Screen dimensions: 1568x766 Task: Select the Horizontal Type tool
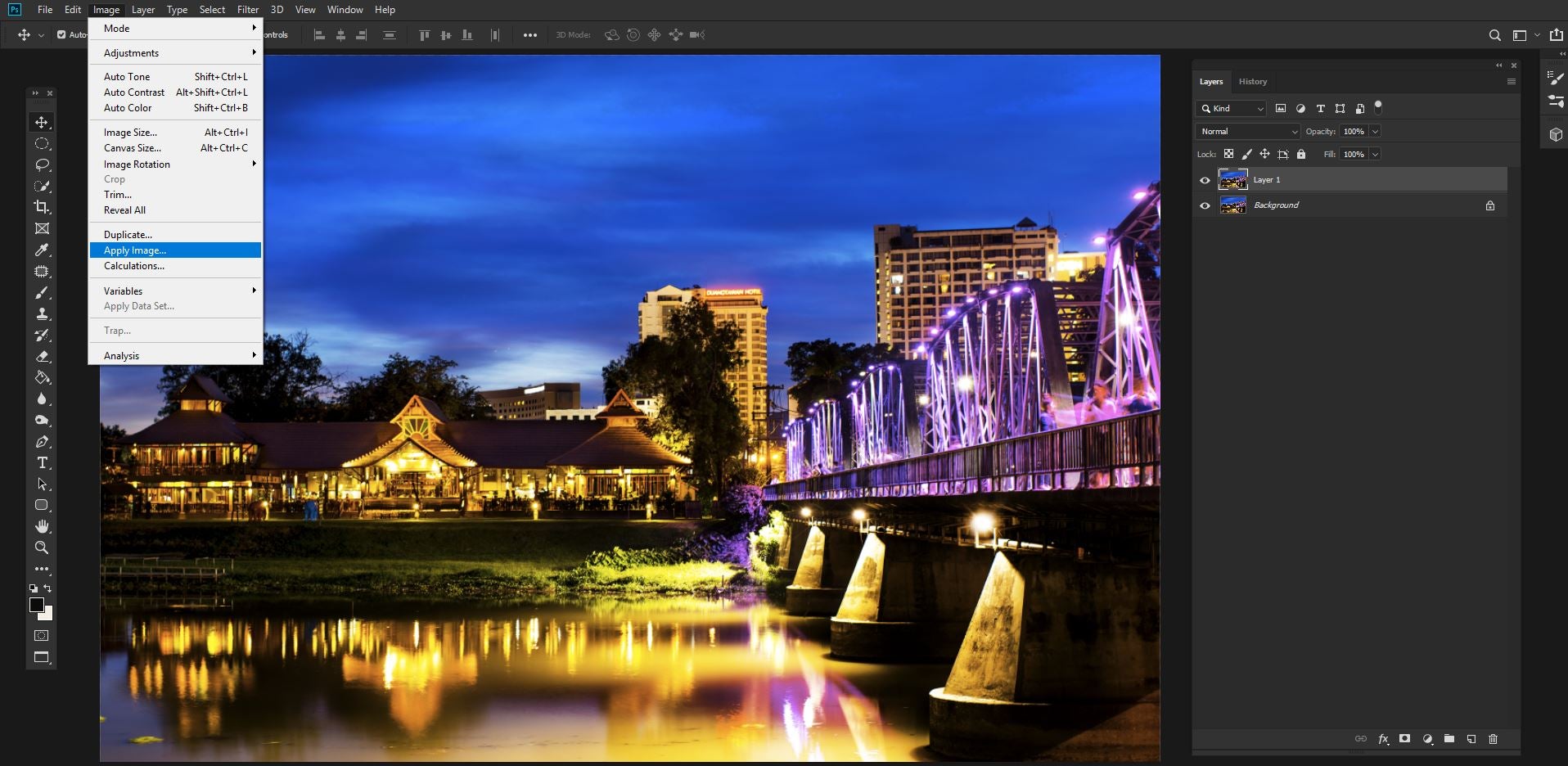(x=42, y=462)
